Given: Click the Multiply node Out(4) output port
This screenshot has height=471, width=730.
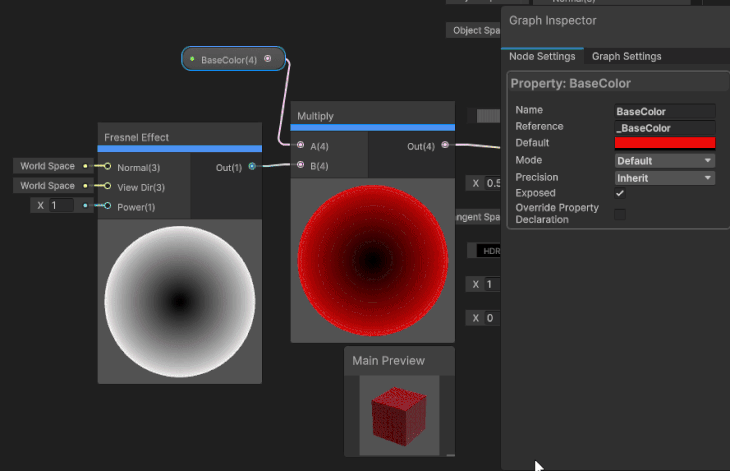Looking at the screenshot, I should (x=445, y=145).
